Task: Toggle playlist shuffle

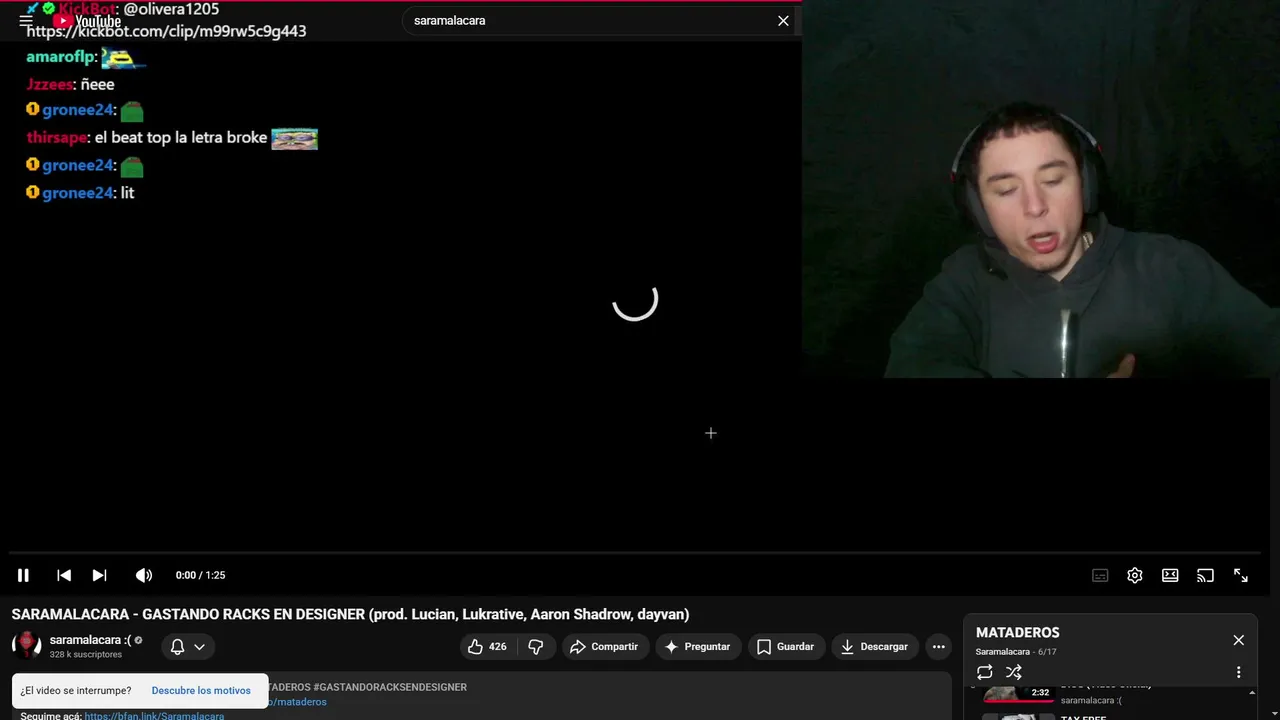Action: pyautogui.click(x=1013, y=672)
